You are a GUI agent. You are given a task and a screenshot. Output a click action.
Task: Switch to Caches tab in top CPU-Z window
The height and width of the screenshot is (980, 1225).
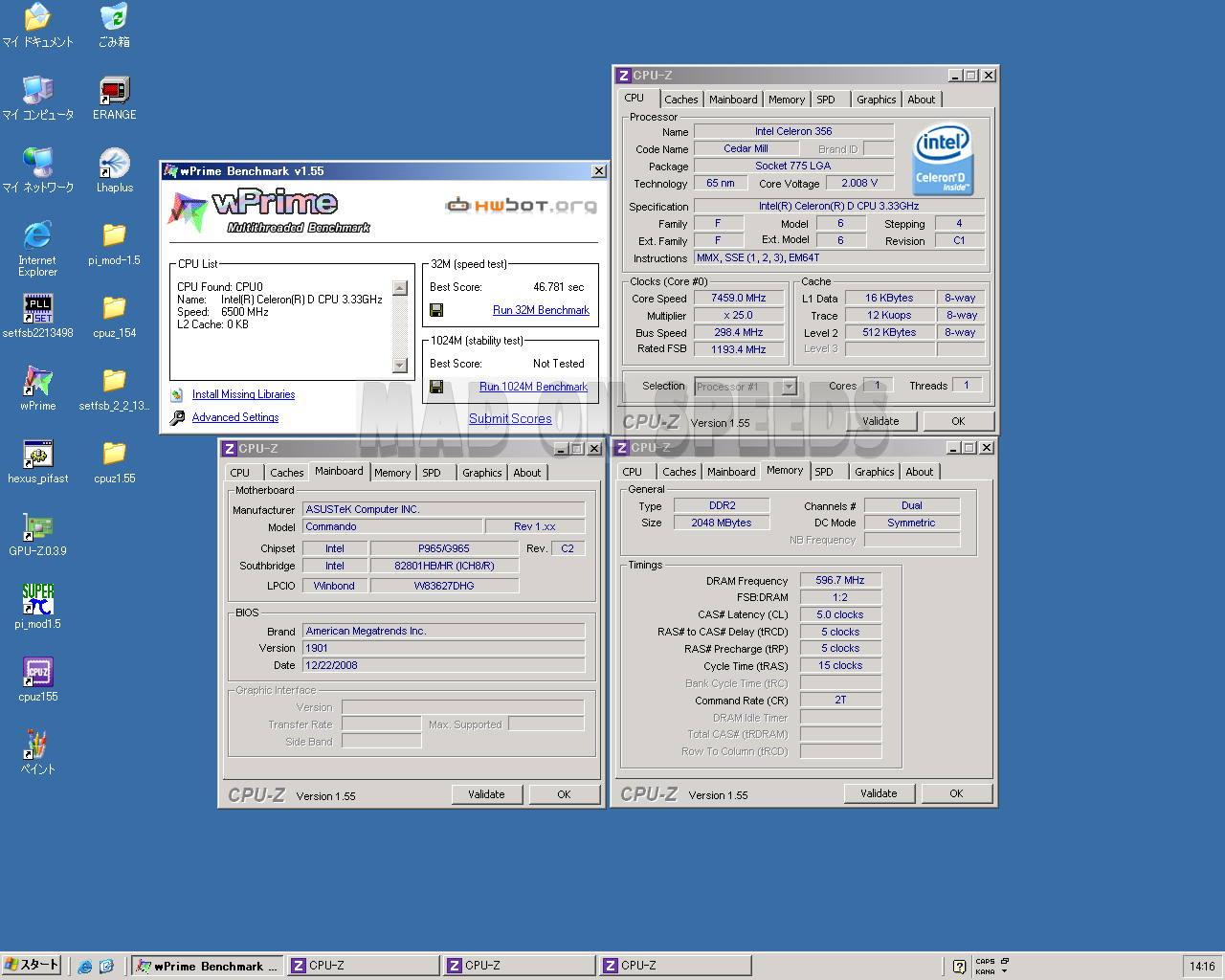[x=680, y=100]
